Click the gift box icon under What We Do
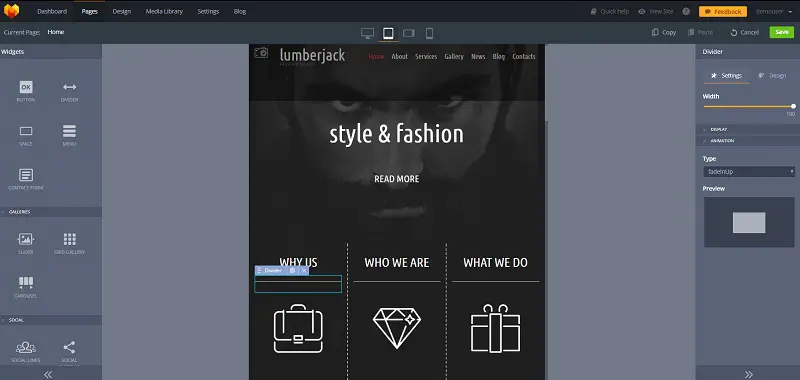This screenshot has width=800, height=380. tap(495, 328)
